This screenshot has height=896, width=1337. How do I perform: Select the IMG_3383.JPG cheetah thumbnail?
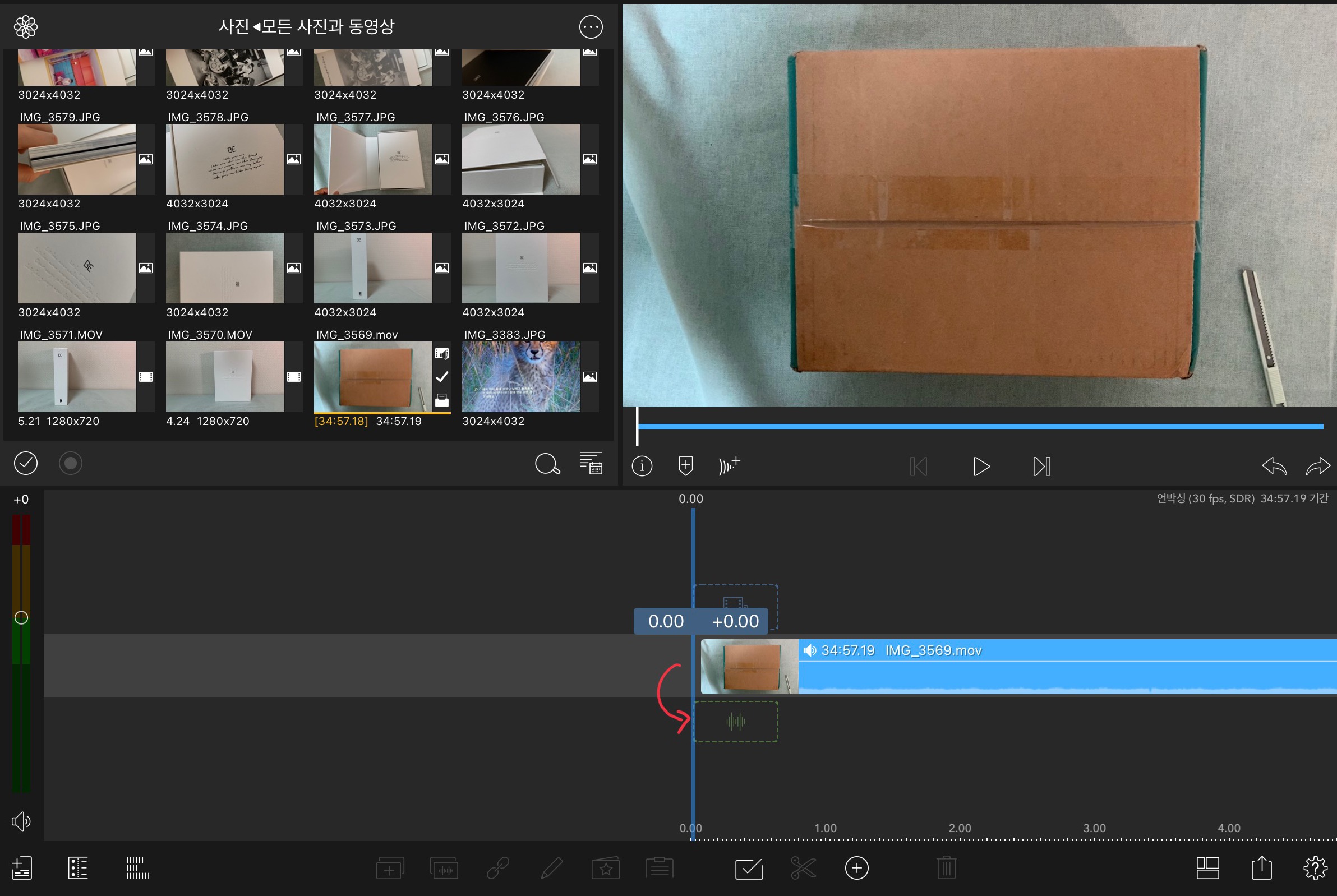(520, 377)
